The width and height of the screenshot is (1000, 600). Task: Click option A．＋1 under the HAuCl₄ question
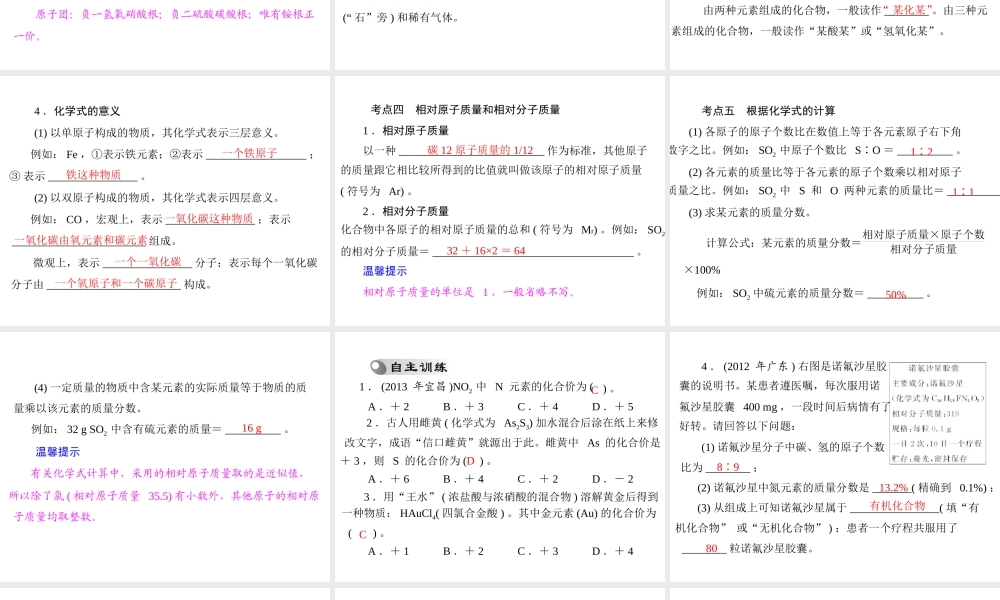tap(388, 552)
